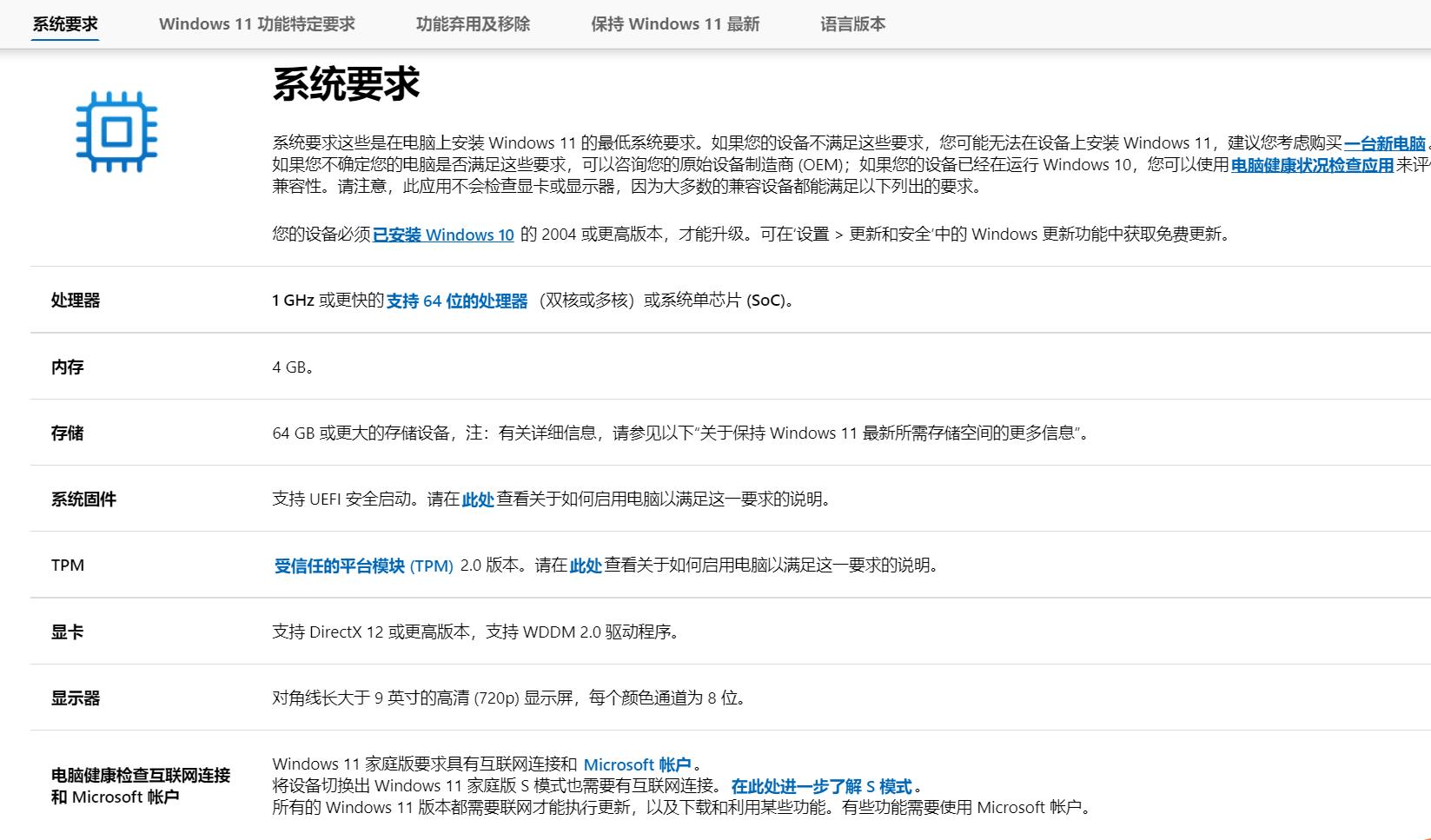Click the 显卡 row label
The width and height of the screenshot is (1431, 840).
(67, 632)
